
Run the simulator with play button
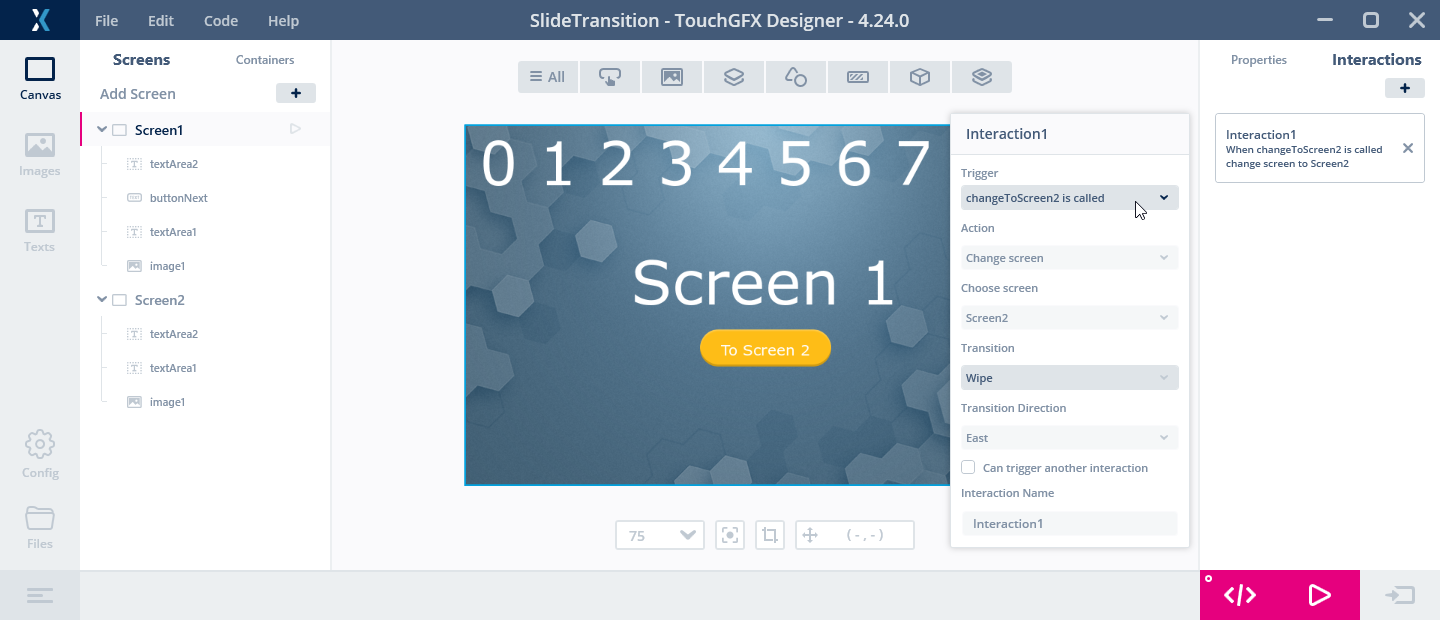pos(1319,595)
